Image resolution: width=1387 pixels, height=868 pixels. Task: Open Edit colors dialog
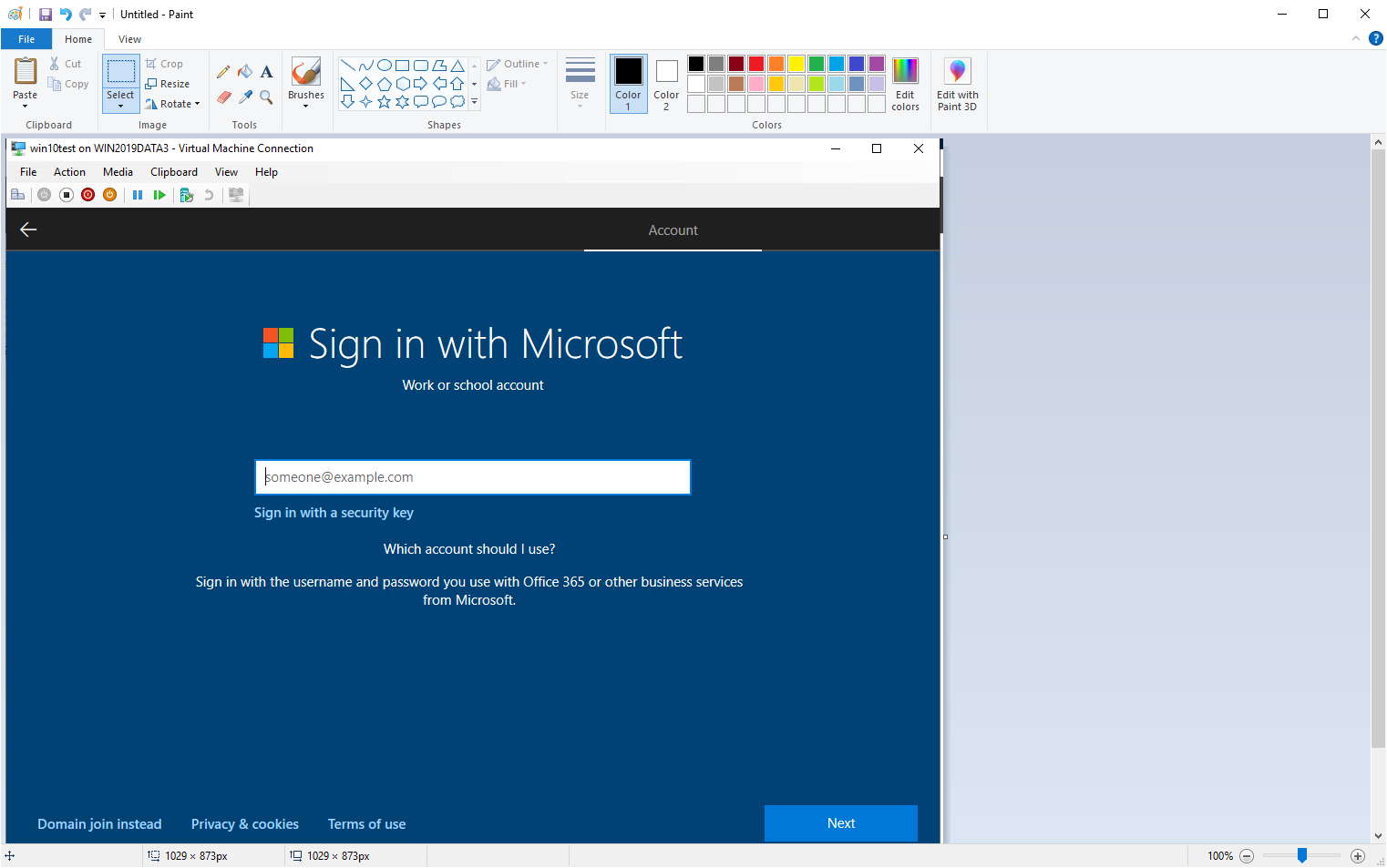pyautogui.click(x=905, y=84)
